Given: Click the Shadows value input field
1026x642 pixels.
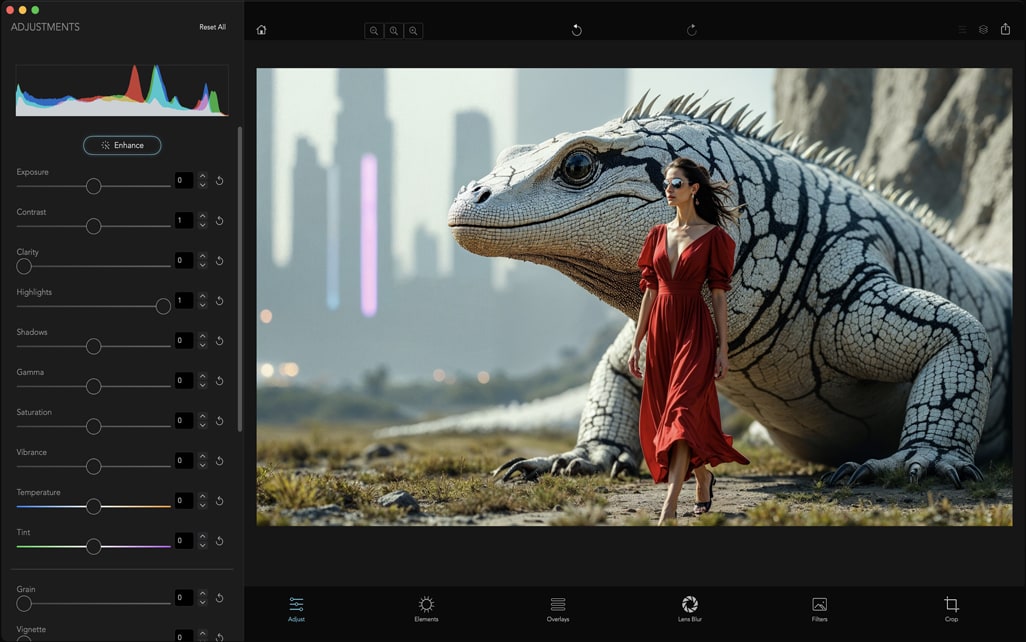Looking at the screenshot, I should pos(184,341).
